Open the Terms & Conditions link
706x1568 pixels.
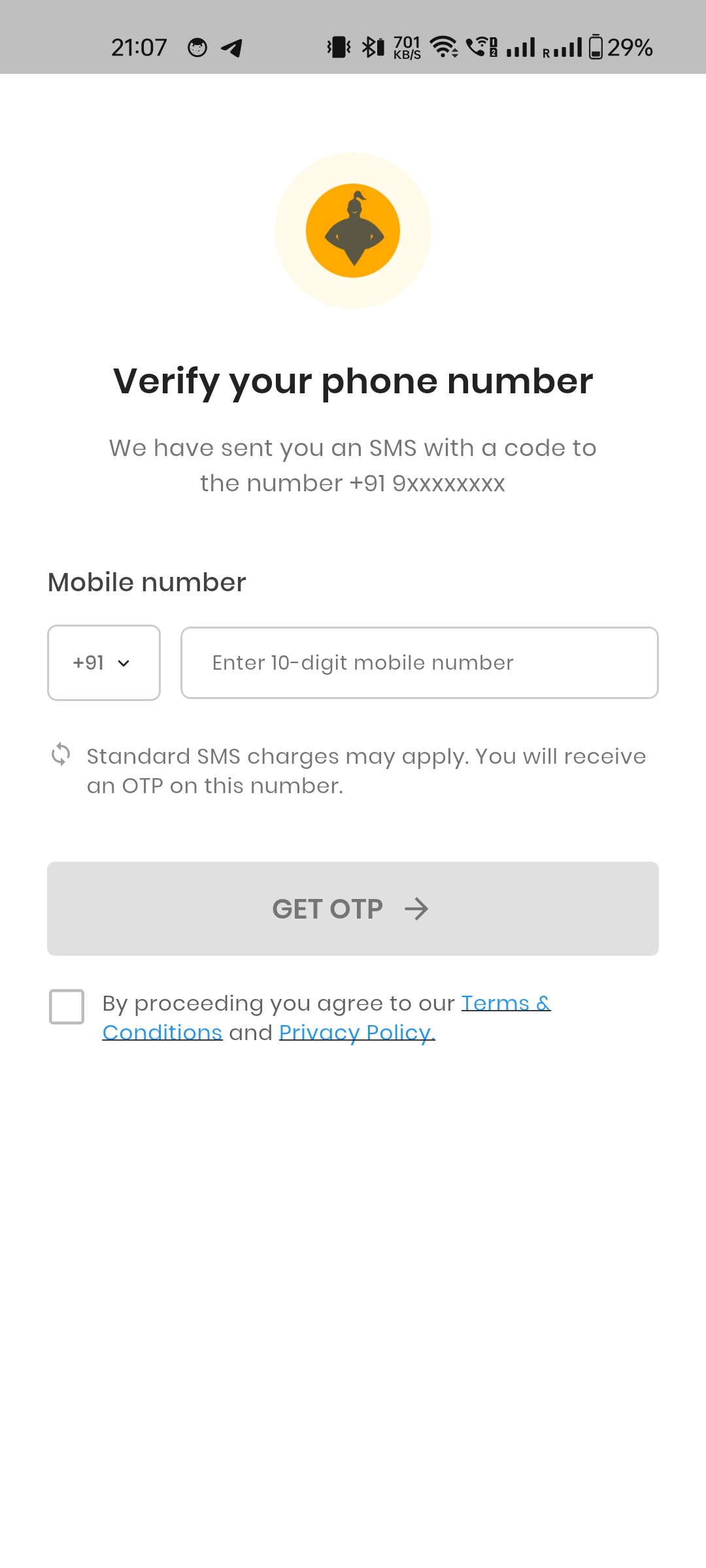click(x=505, y=1004)
